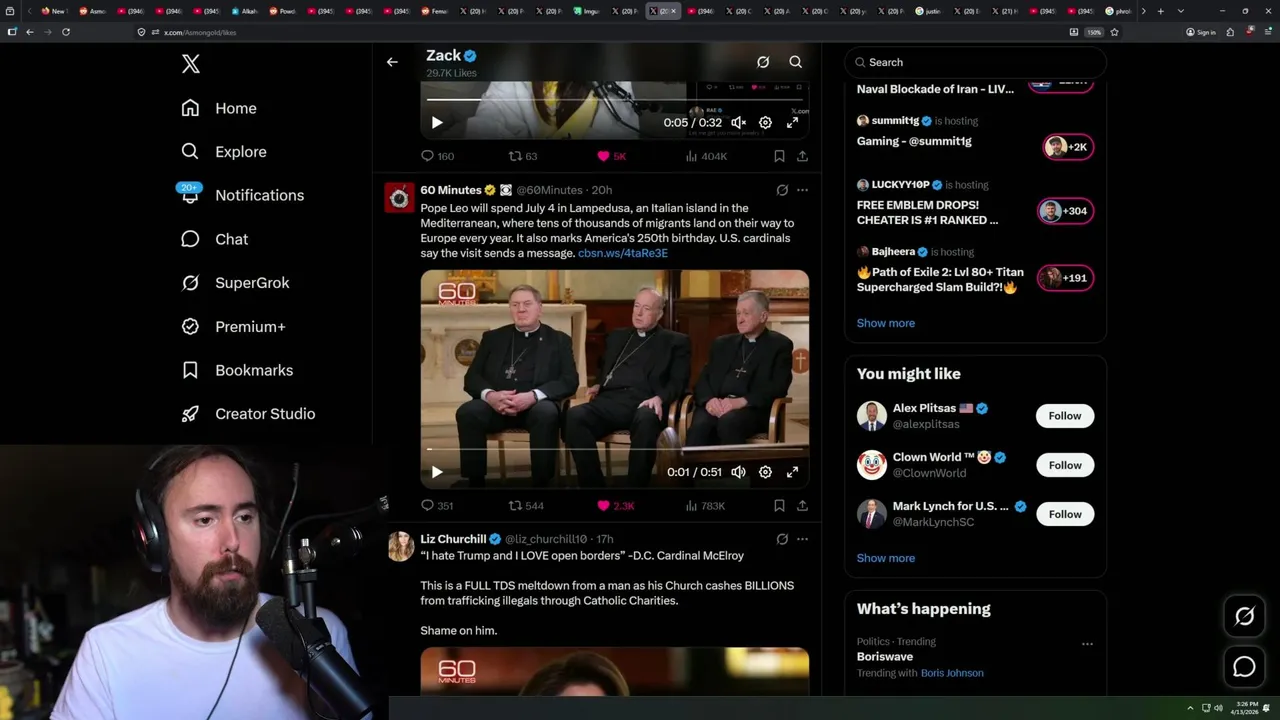Screen dimensions: 1280x720
Task: Open Premium+ in the sidebar
Action: 233,326
